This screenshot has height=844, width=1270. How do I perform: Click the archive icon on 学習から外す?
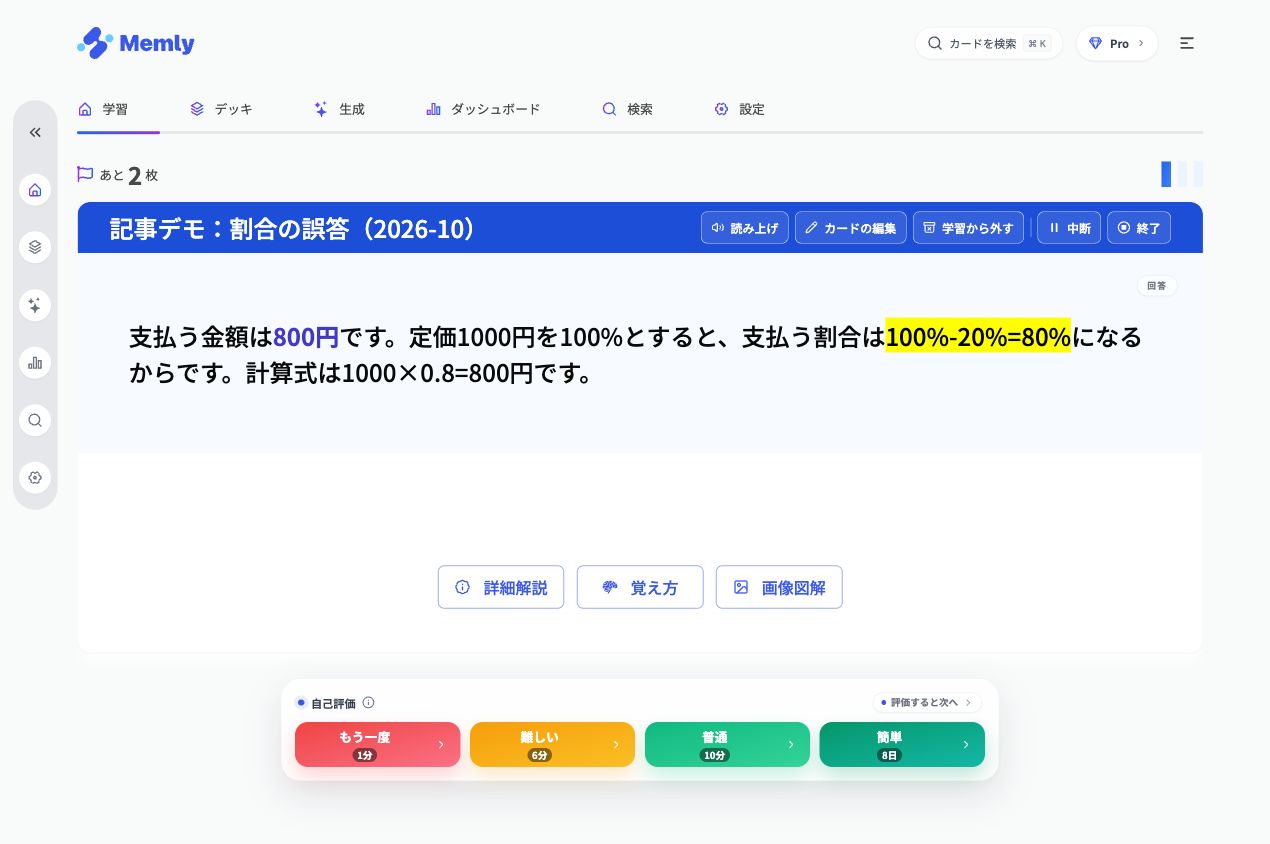[x=929, y=227]
